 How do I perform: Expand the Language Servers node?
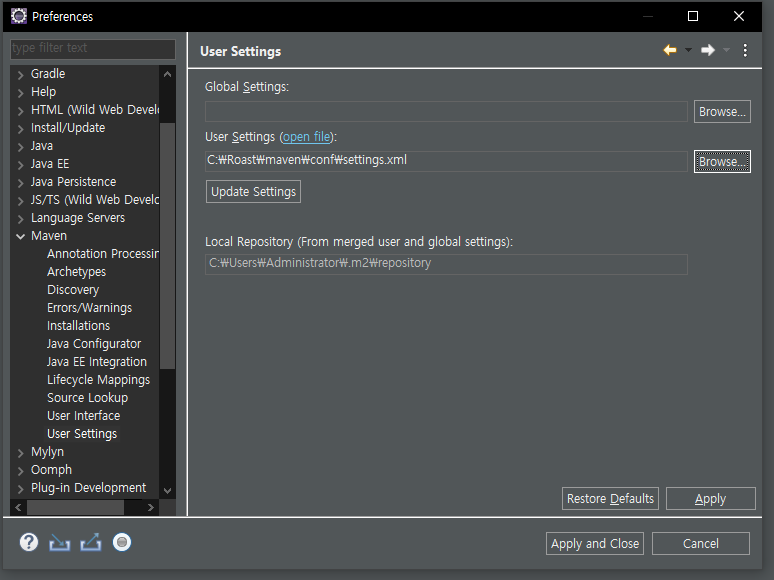(x=20, y=219)
